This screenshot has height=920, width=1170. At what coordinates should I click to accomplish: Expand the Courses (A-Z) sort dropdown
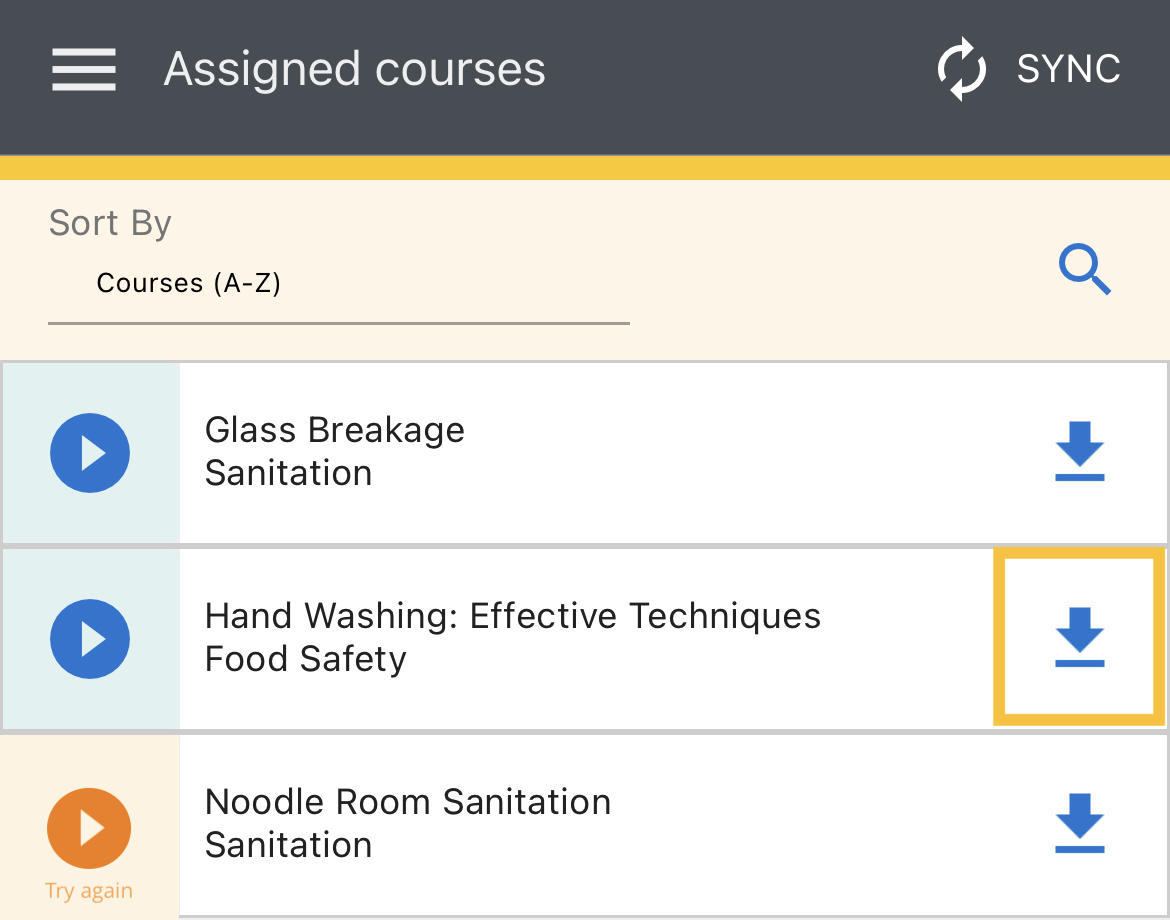click(x=339, y=284)
